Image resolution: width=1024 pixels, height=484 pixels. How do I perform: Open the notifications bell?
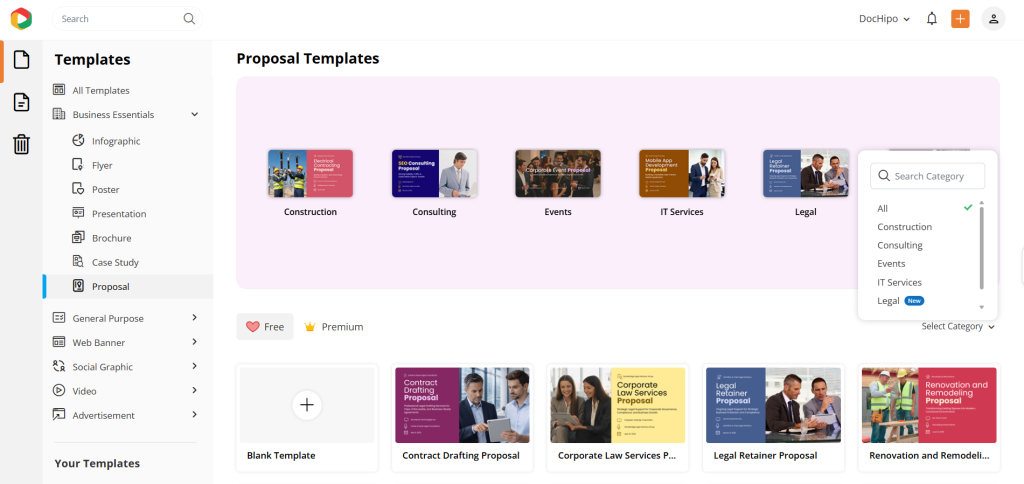point(932,19)
